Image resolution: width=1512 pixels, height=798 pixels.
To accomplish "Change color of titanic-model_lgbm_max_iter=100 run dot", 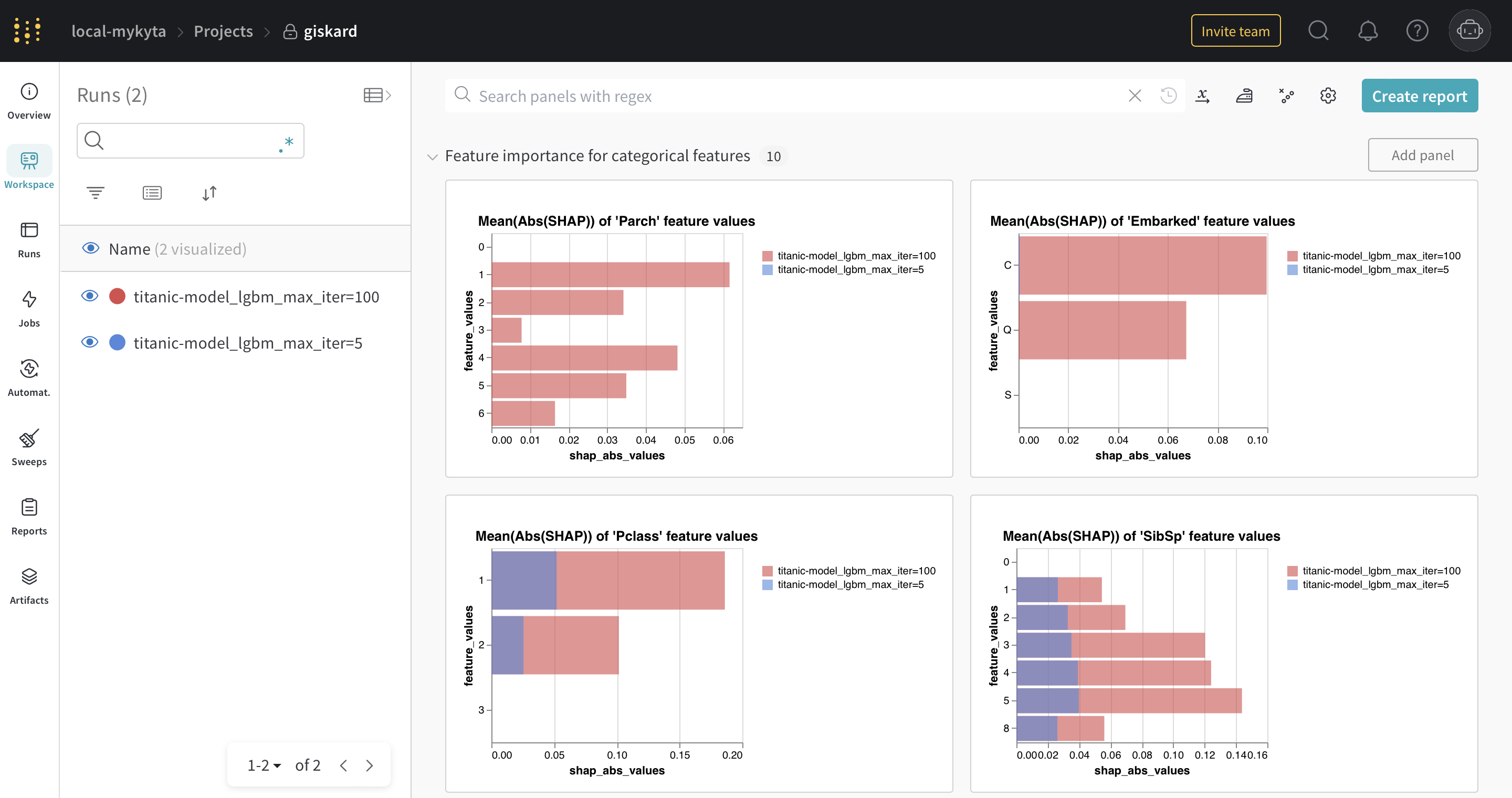I will point(118,296).
